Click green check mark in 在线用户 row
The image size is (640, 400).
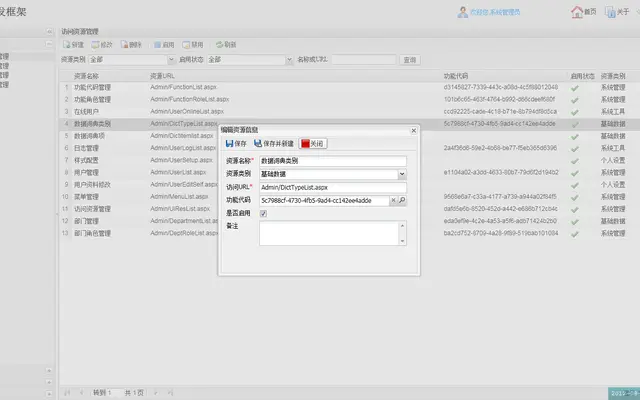click(575, 112)
